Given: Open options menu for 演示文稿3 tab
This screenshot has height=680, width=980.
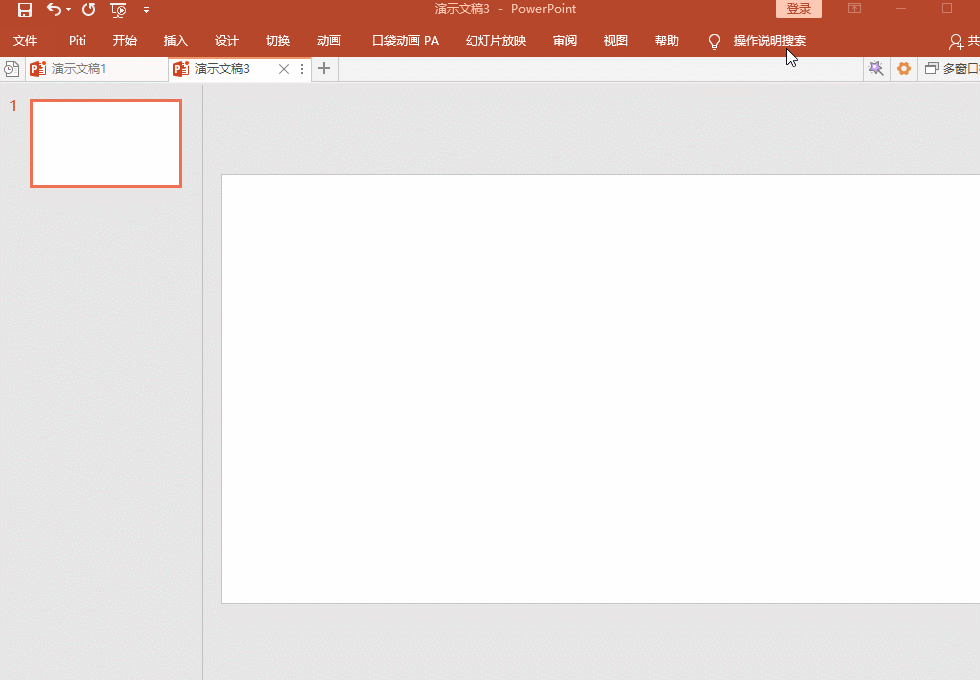Looking at the screenshot, I should click(302, 69).
